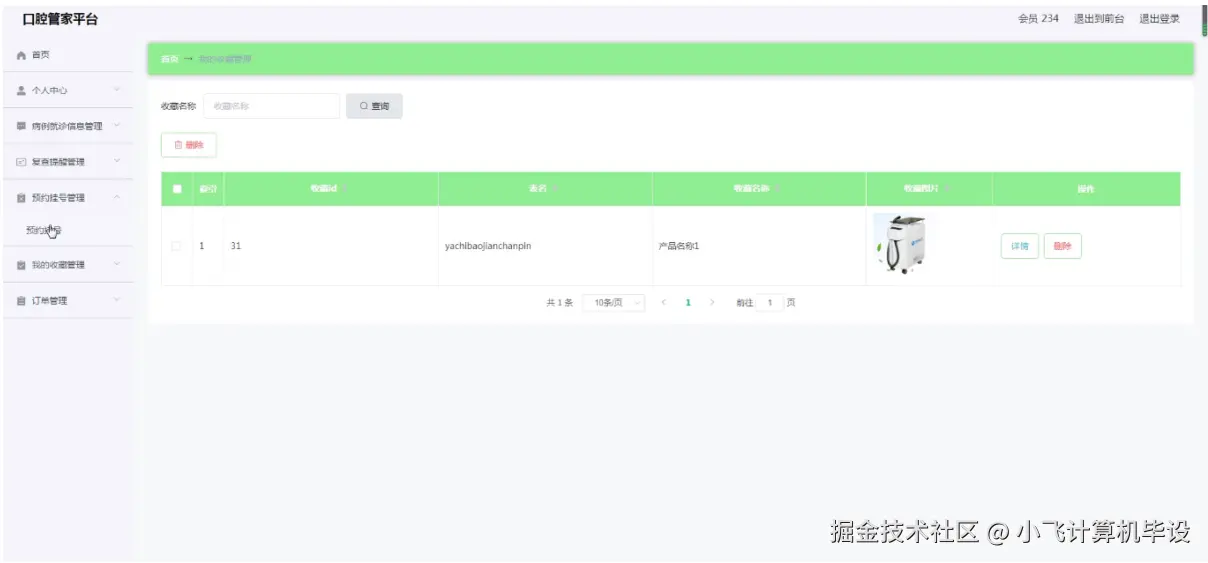Select page 1 in the pagination
This screenshot has height=563, width=1208.
(688, 302)
